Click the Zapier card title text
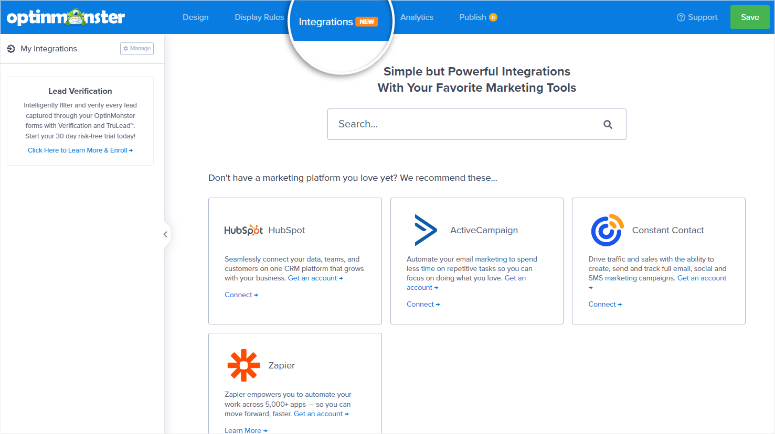 [x=281, y=366]
